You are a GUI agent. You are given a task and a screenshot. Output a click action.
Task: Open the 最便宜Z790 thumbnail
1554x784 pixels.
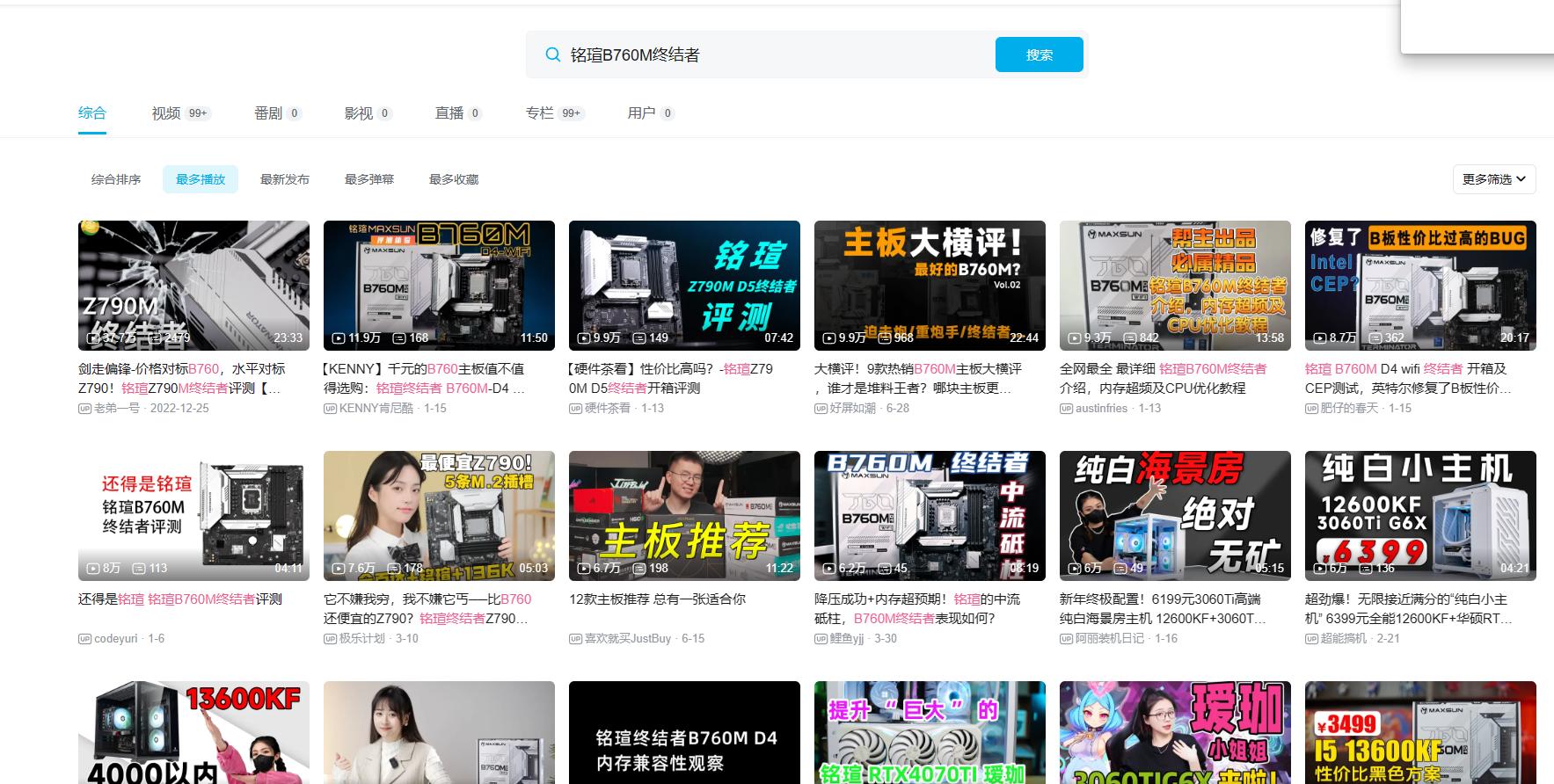[439, 516]
